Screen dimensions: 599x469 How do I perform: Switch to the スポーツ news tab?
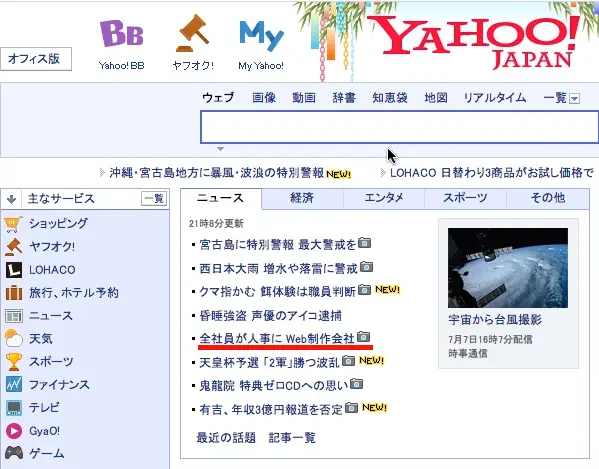pyautogui.click(x=465, y=198)
